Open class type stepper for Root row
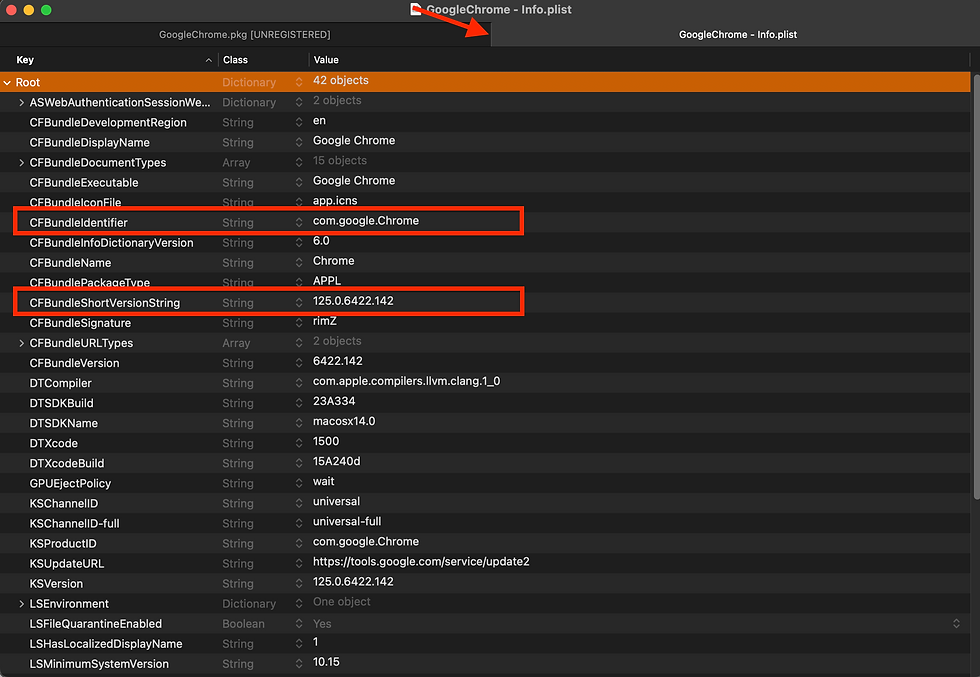The height and width of the screenshot is (677, 980). pos(299,83)
